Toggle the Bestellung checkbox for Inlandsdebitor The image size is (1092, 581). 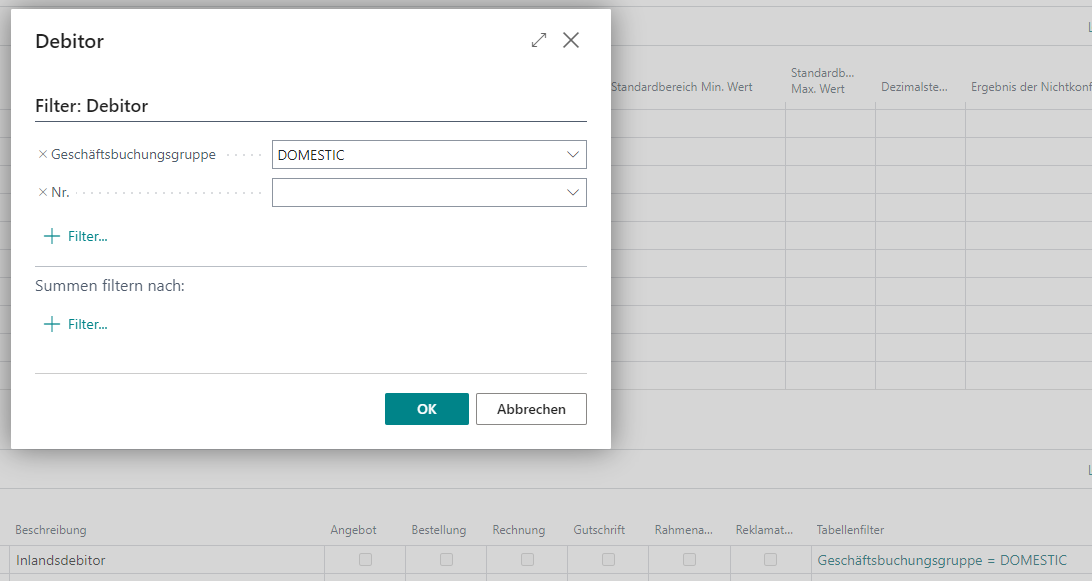click(x=446, y=560)
